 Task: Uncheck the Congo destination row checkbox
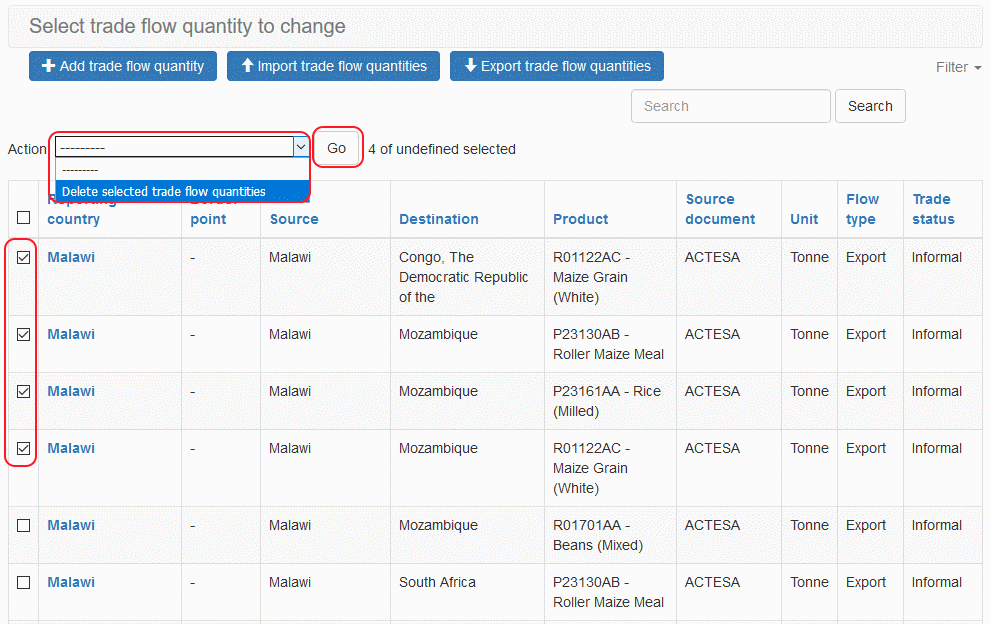24,257
